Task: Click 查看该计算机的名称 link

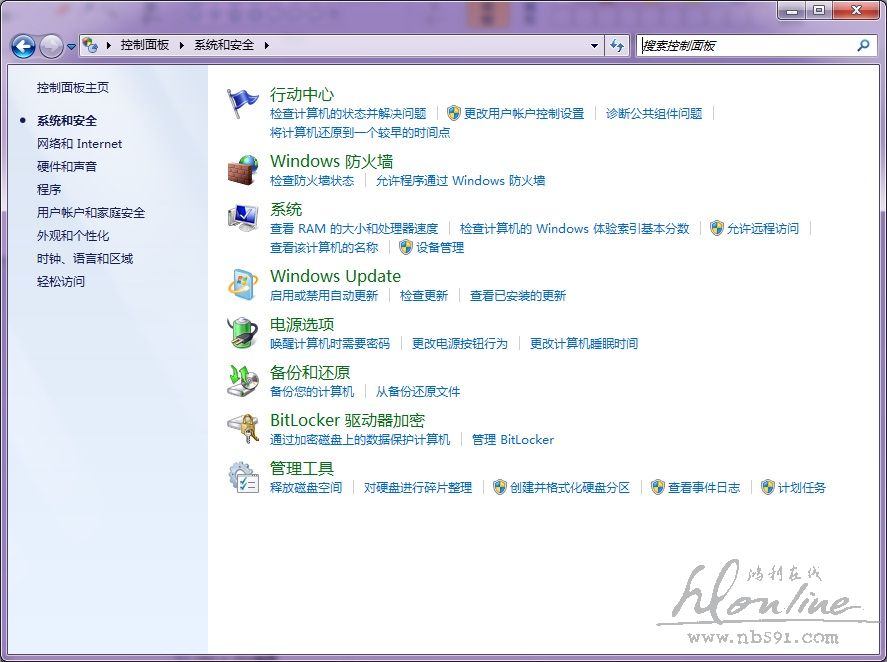Action: (x=324, y=247)
